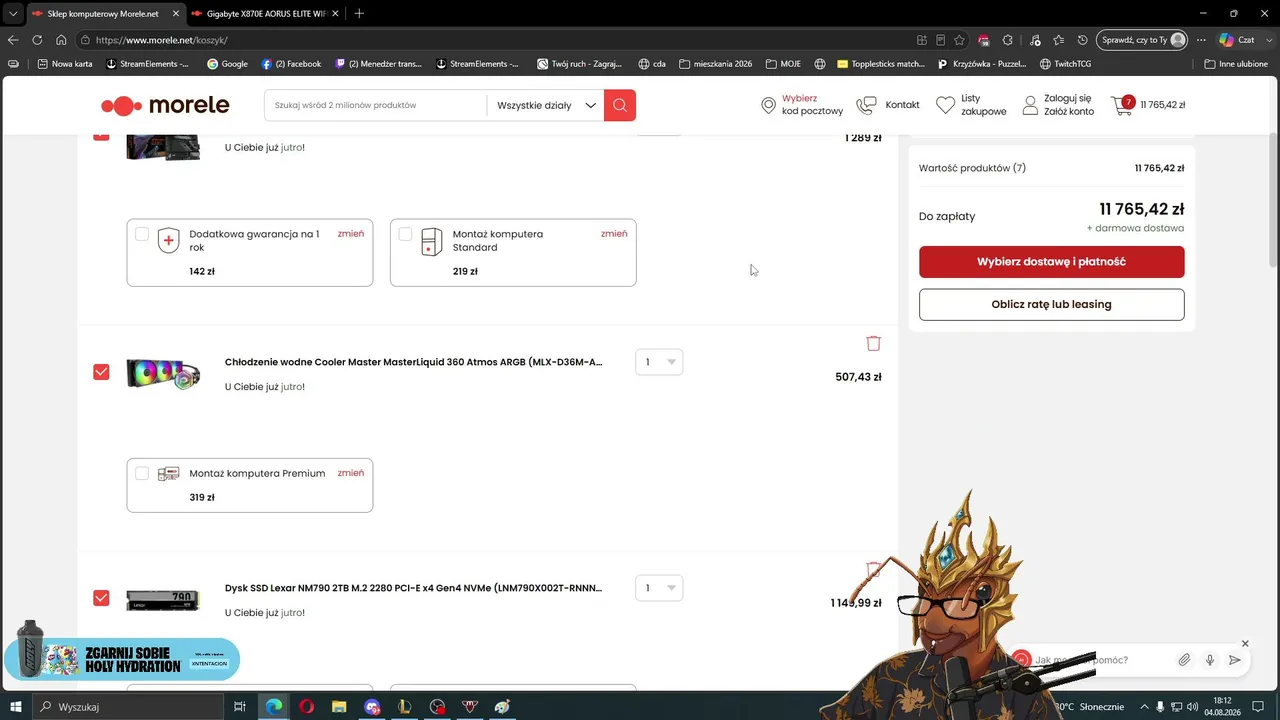The width and height of the screenshot is (1280, 720).
Task: Click the morele logo
Action: [165, 105]
